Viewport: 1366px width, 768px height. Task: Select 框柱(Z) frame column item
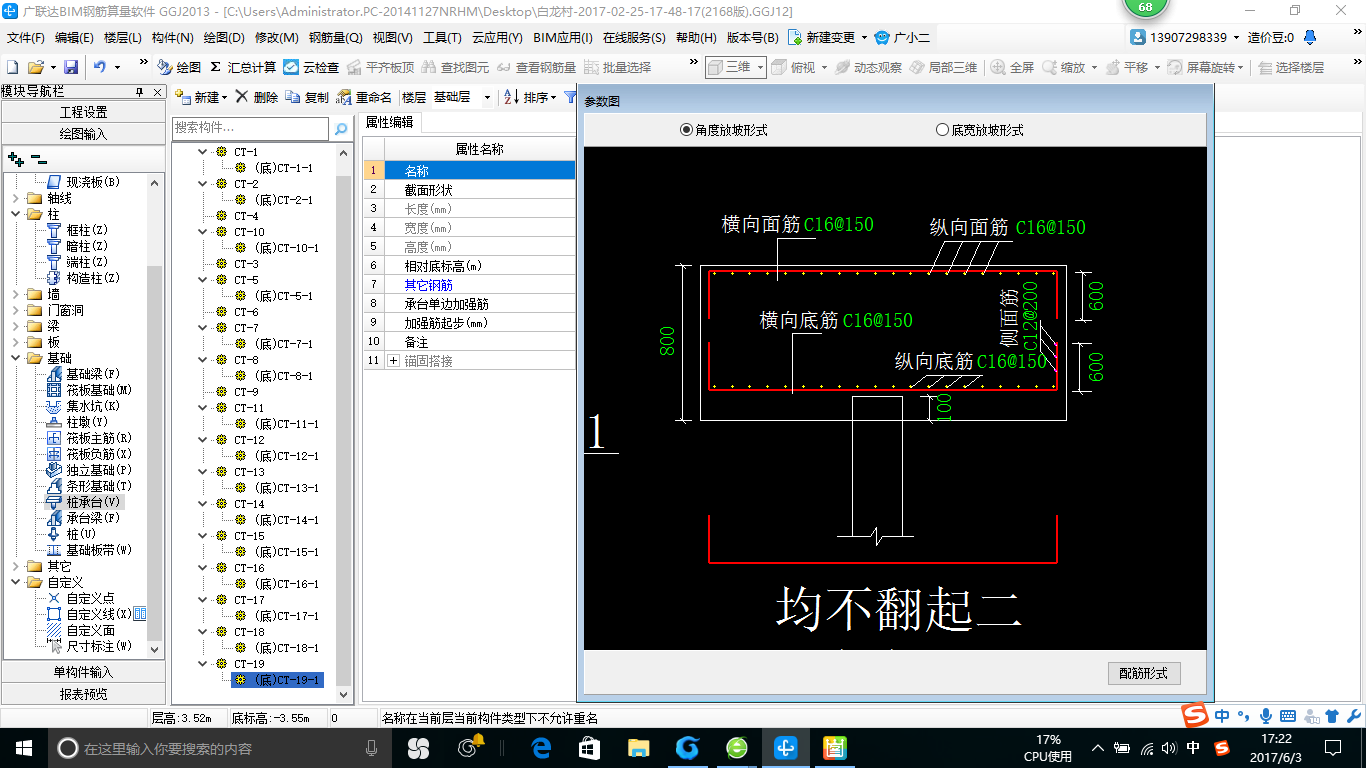[x=78, y=230]
